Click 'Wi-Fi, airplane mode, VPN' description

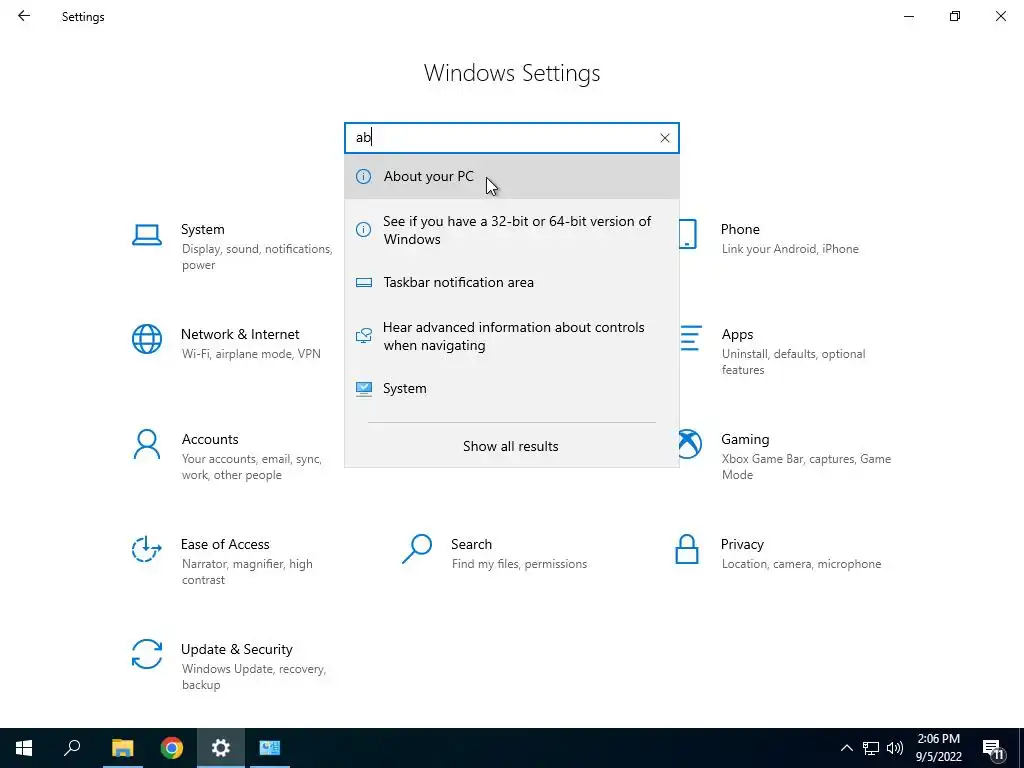(x=251, y=354)
